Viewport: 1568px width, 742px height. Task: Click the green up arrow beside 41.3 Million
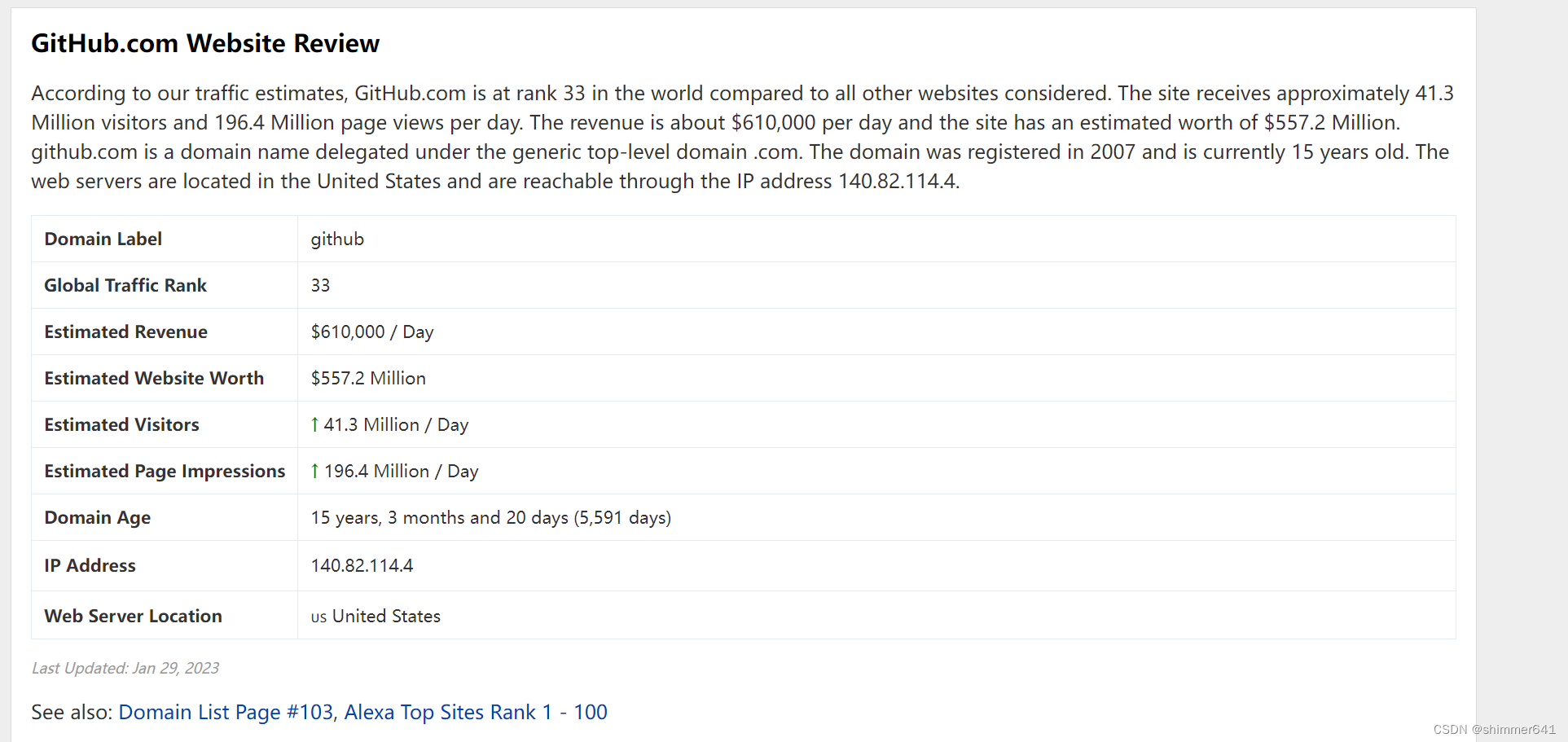tap(314, 425)
